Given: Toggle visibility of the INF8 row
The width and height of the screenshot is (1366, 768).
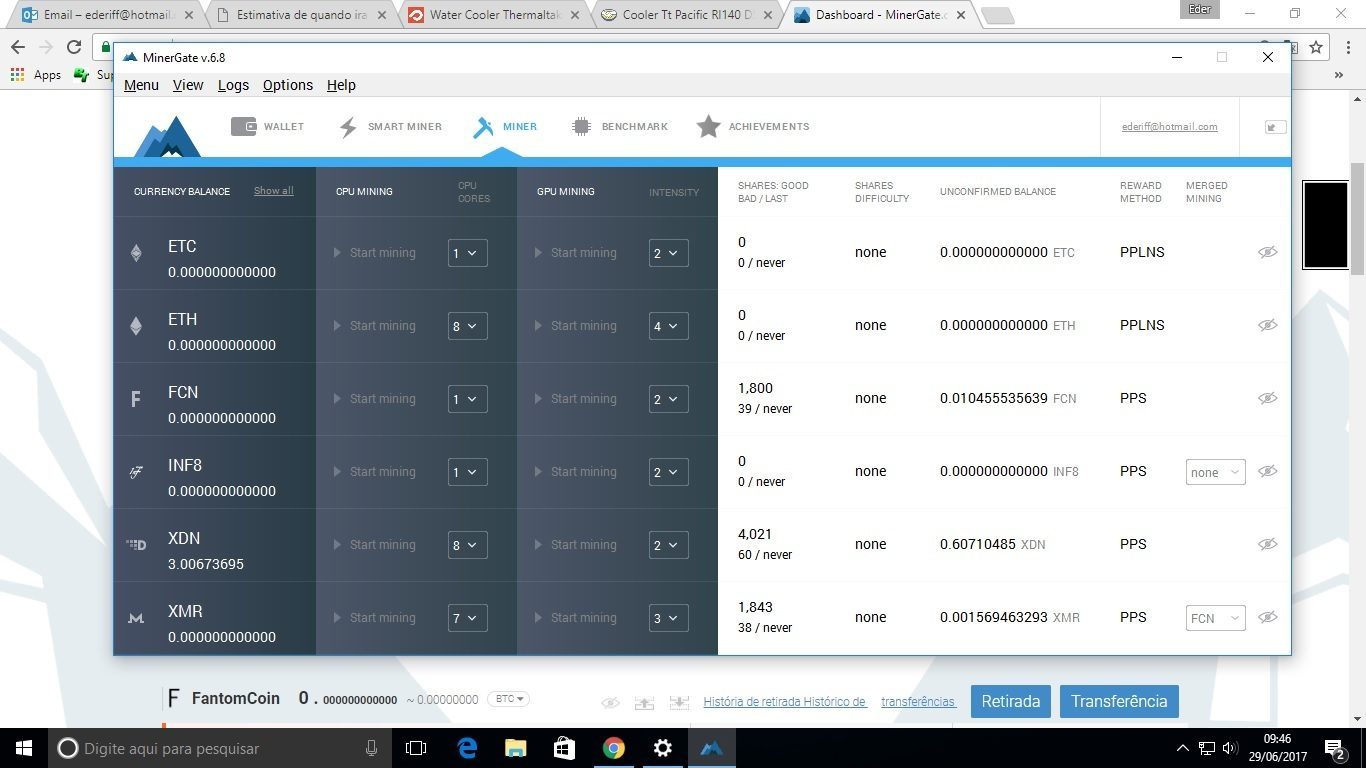Looking at the screenshot, I should click(1267, 471).
